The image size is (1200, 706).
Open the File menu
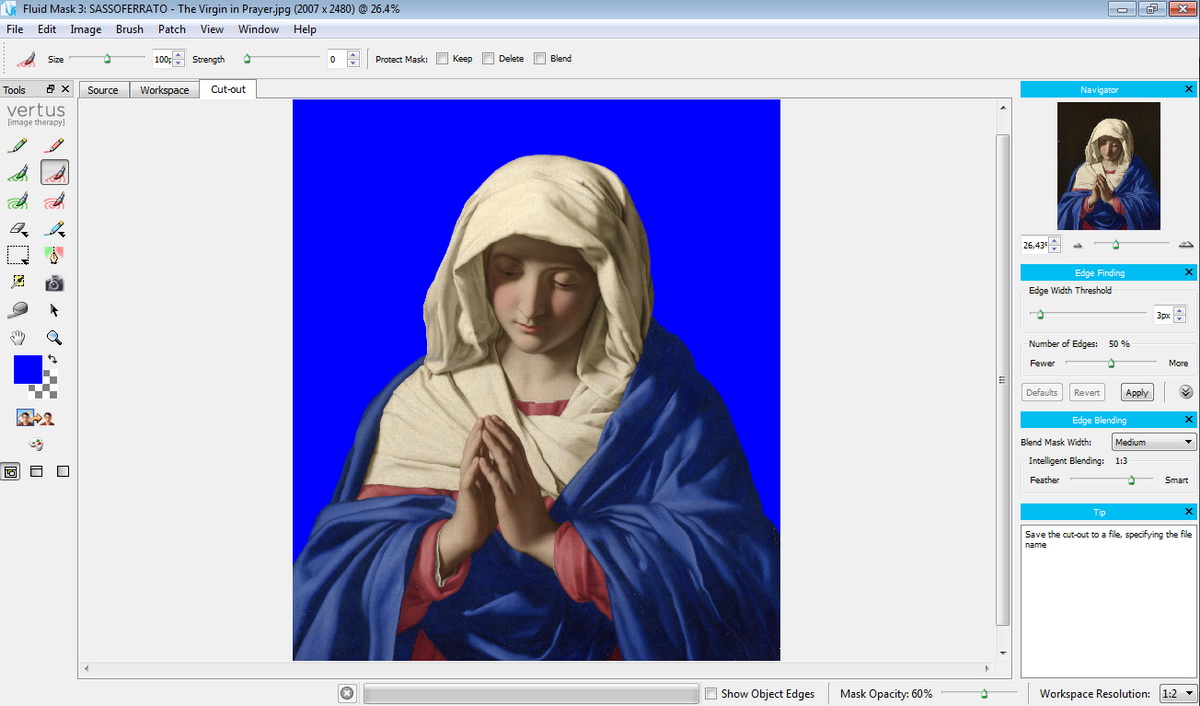pos(15,29)
